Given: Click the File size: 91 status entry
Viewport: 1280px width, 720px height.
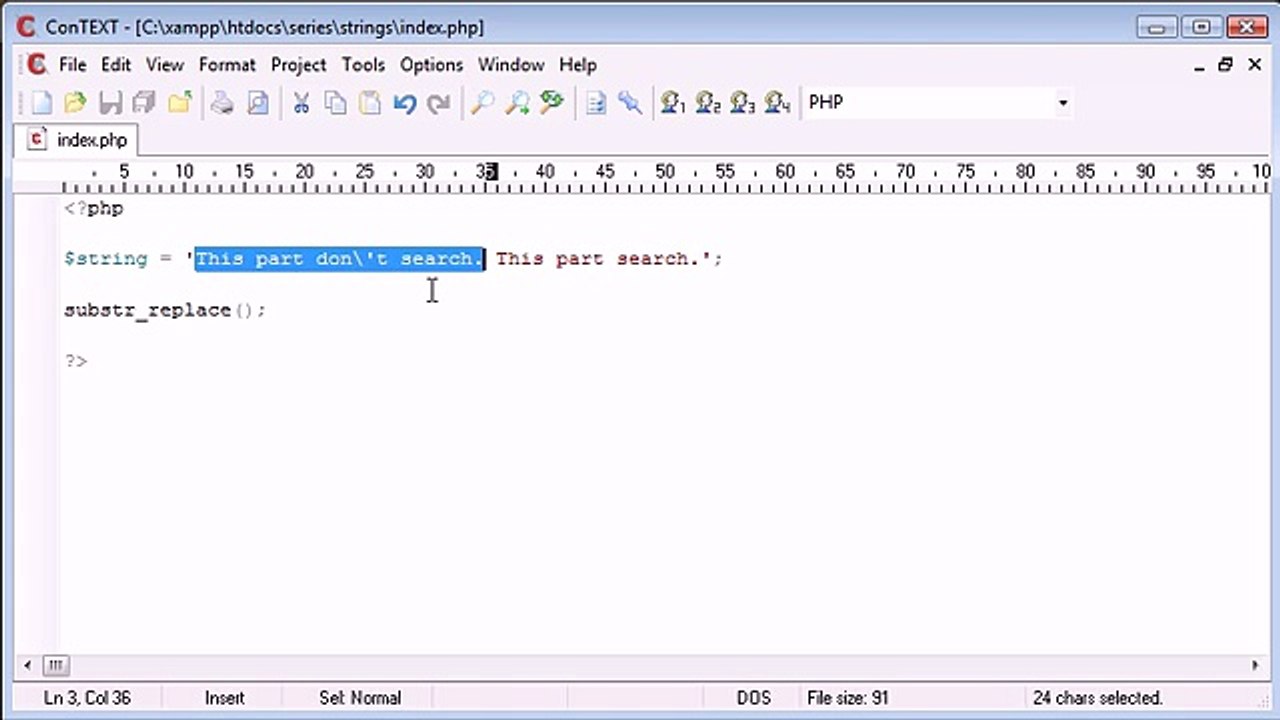Looking at the screenshot, I should [x=847, y=698].
